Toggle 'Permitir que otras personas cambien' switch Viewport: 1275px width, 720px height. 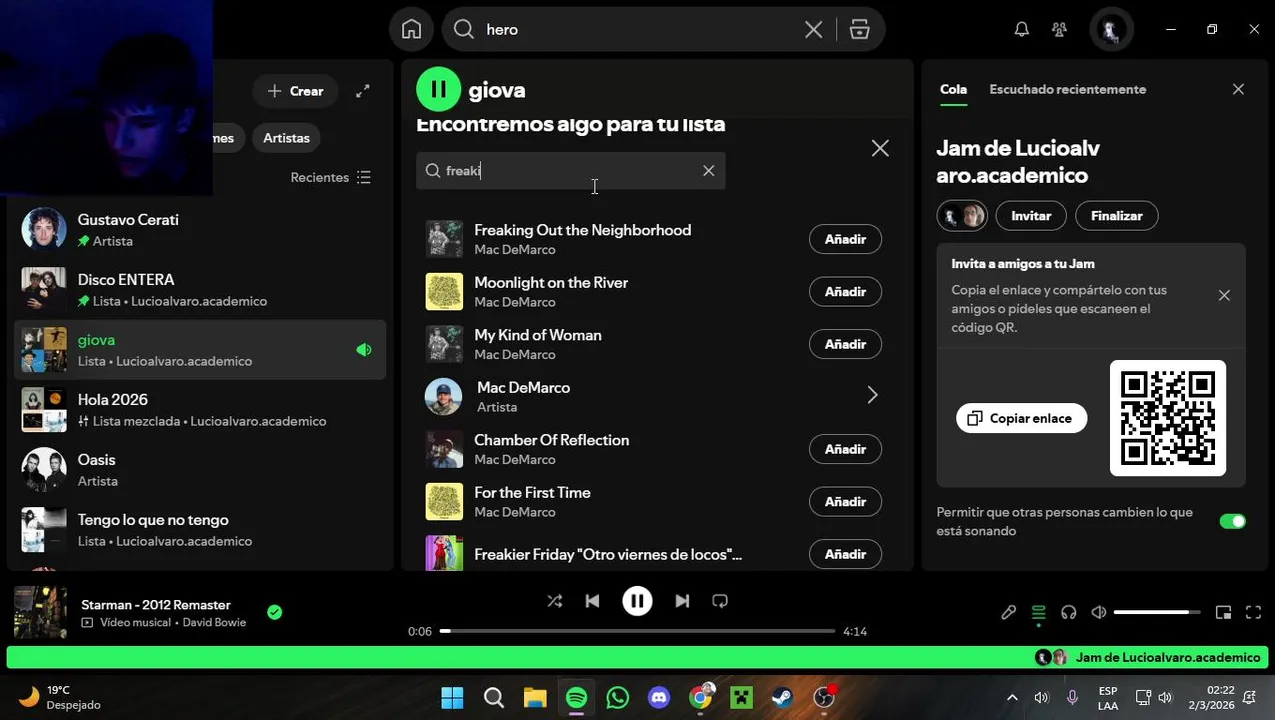[x=1232, y=521]
